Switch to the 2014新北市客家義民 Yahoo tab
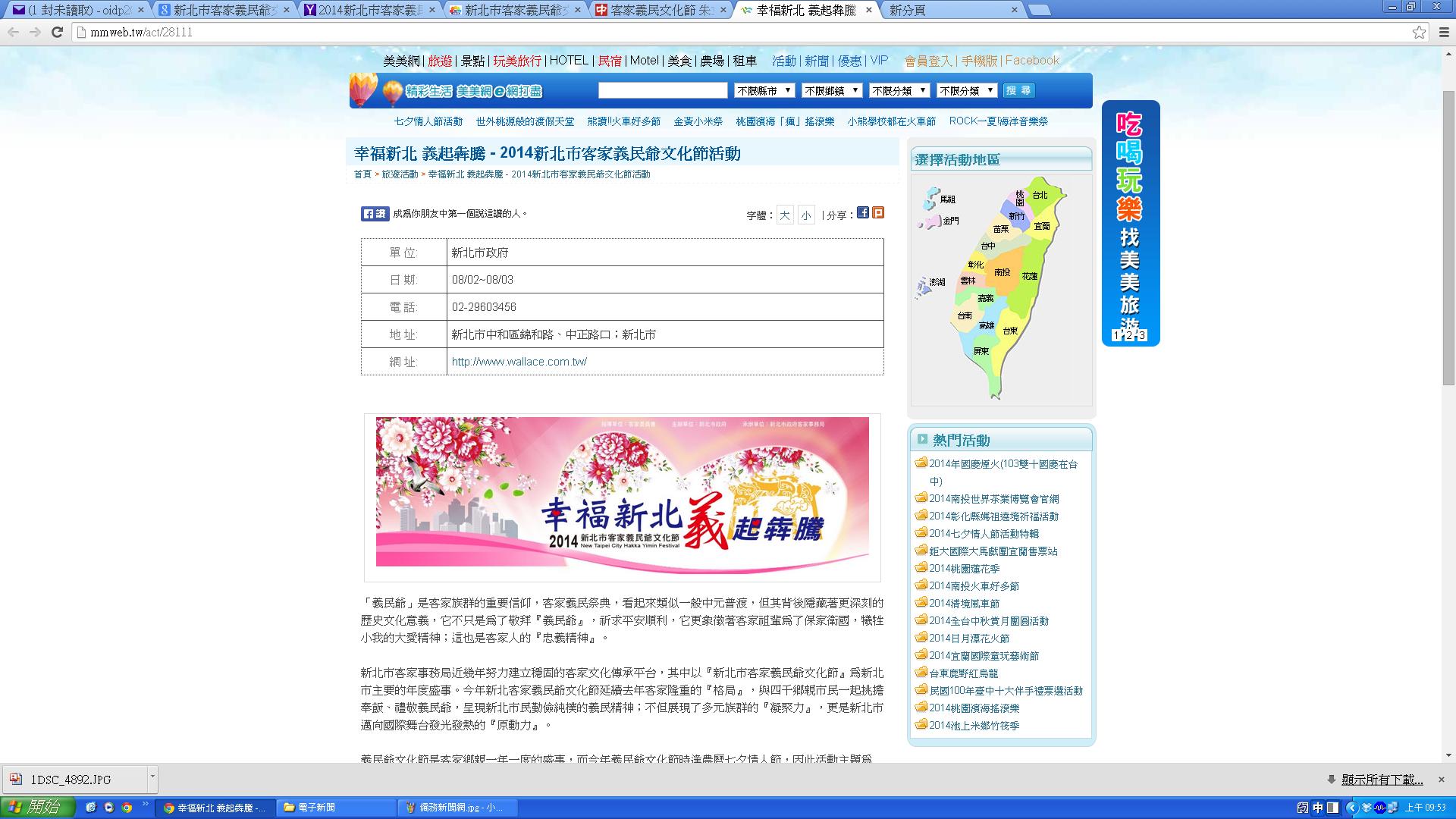The image size is (1456, 819). click(370, 10)
